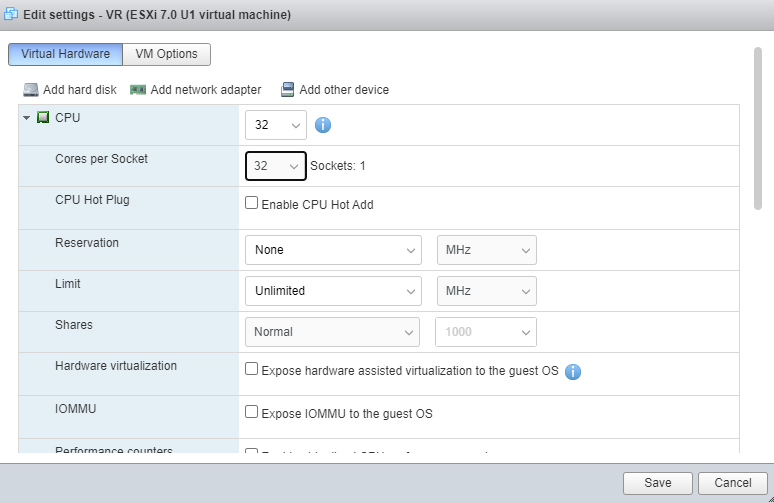Open the Cores per Socket dropdown
Image resolution: width=774 pixels, height=503 pixels.
[x=276, y=166]
